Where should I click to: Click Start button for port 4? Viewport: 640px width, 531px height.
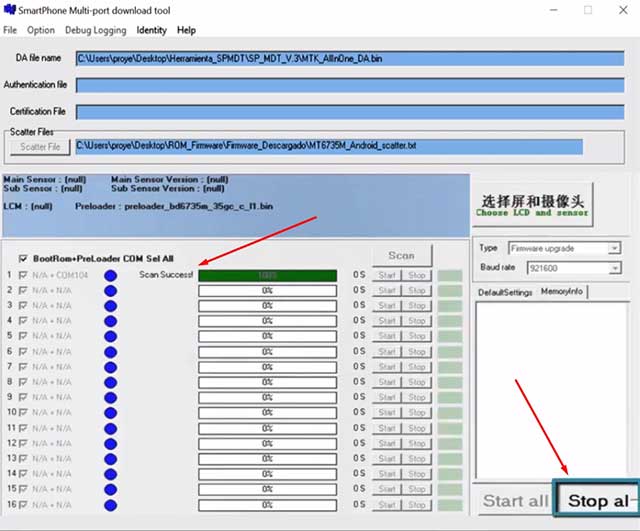coord(387,321)
